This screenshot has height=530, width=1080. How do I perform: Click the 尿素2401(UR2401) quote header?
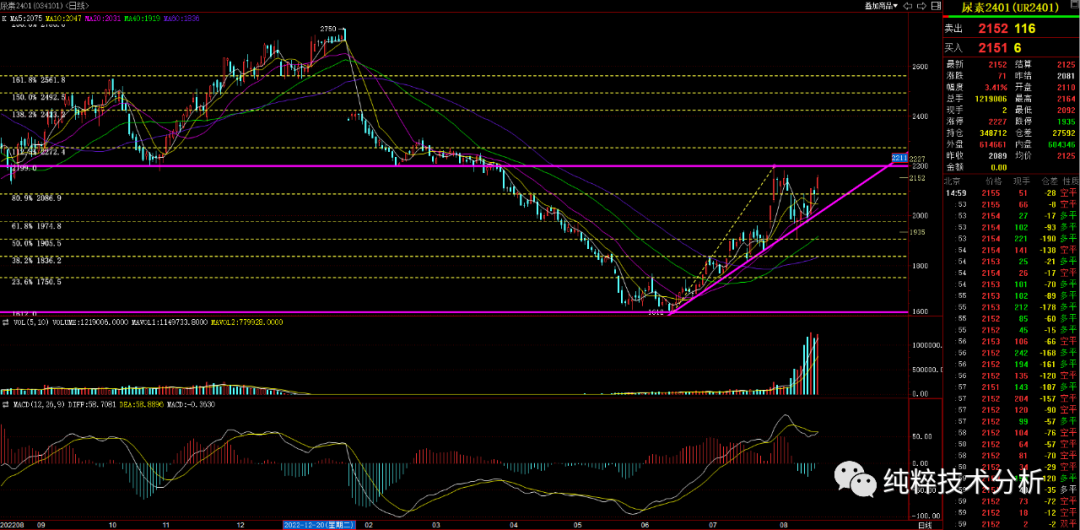pos(1010,8)
